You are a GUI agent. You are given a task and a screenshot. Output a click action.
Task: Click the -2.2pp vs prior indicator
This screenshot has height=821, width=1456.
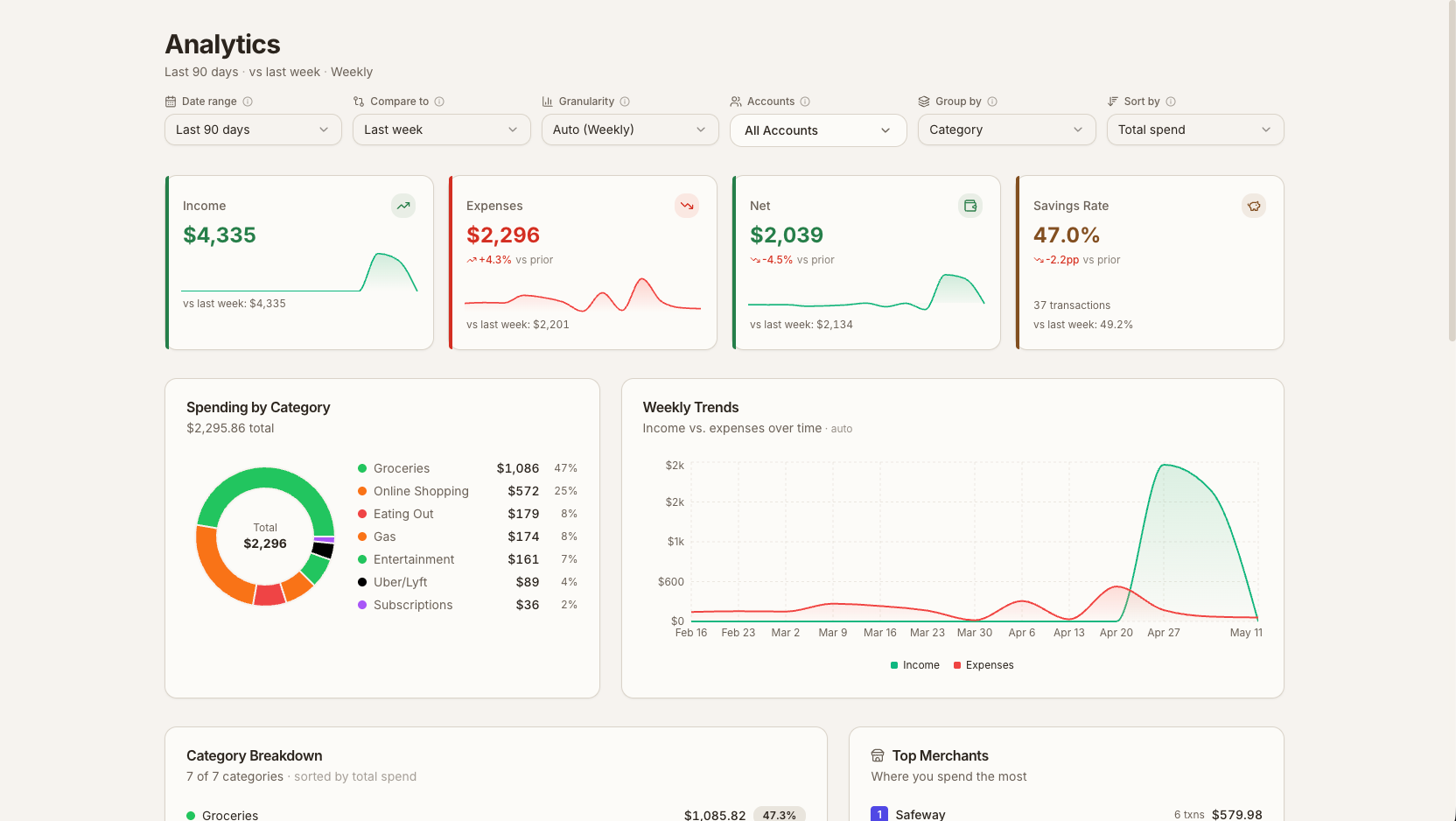1076,260
